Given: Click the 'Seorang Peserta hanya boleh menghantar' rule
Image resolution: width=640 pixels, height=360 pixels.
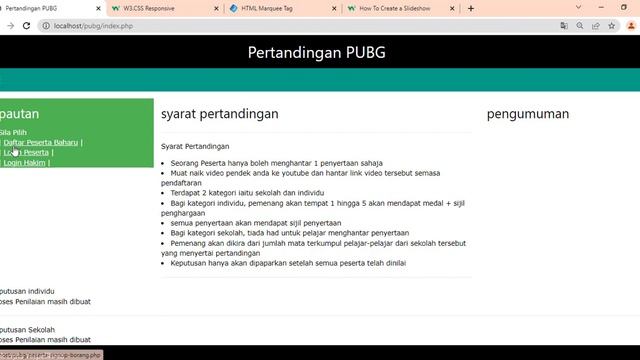Looking at the screenshot, I should pyautogui.click(x=276, y=163).
